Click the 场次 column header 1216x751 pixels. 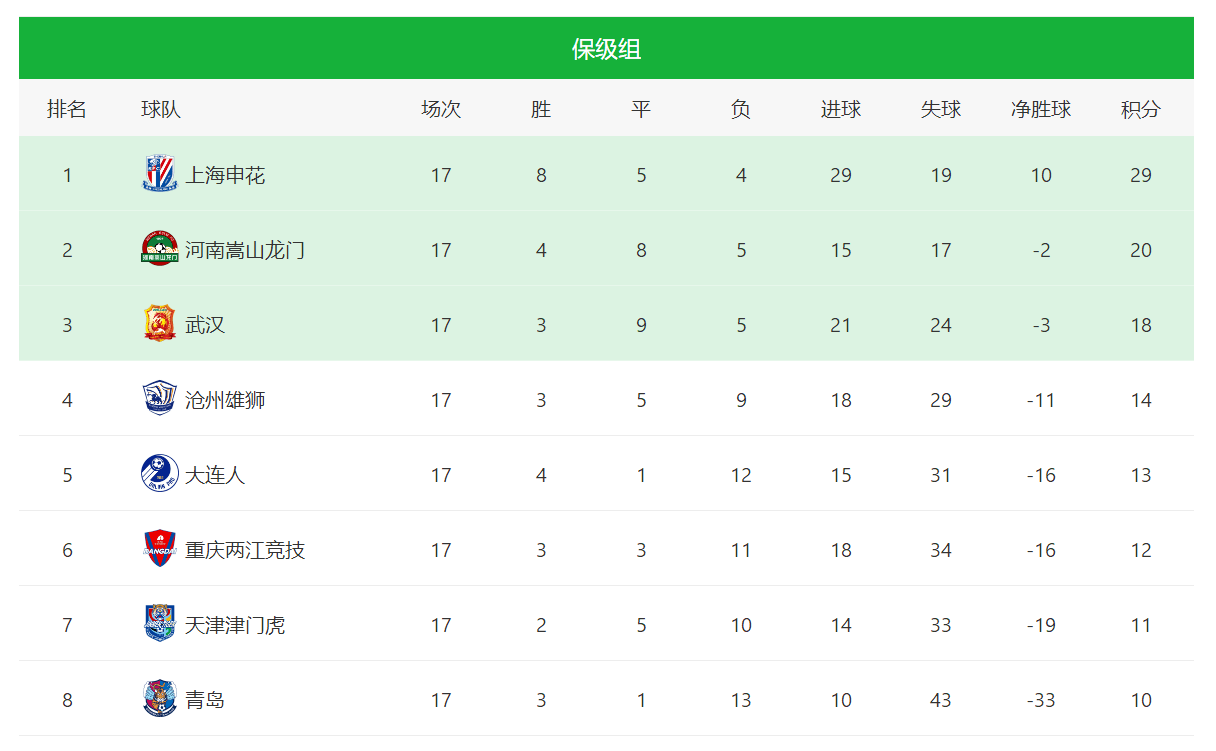pyautogui.click(x=441, y=109)
